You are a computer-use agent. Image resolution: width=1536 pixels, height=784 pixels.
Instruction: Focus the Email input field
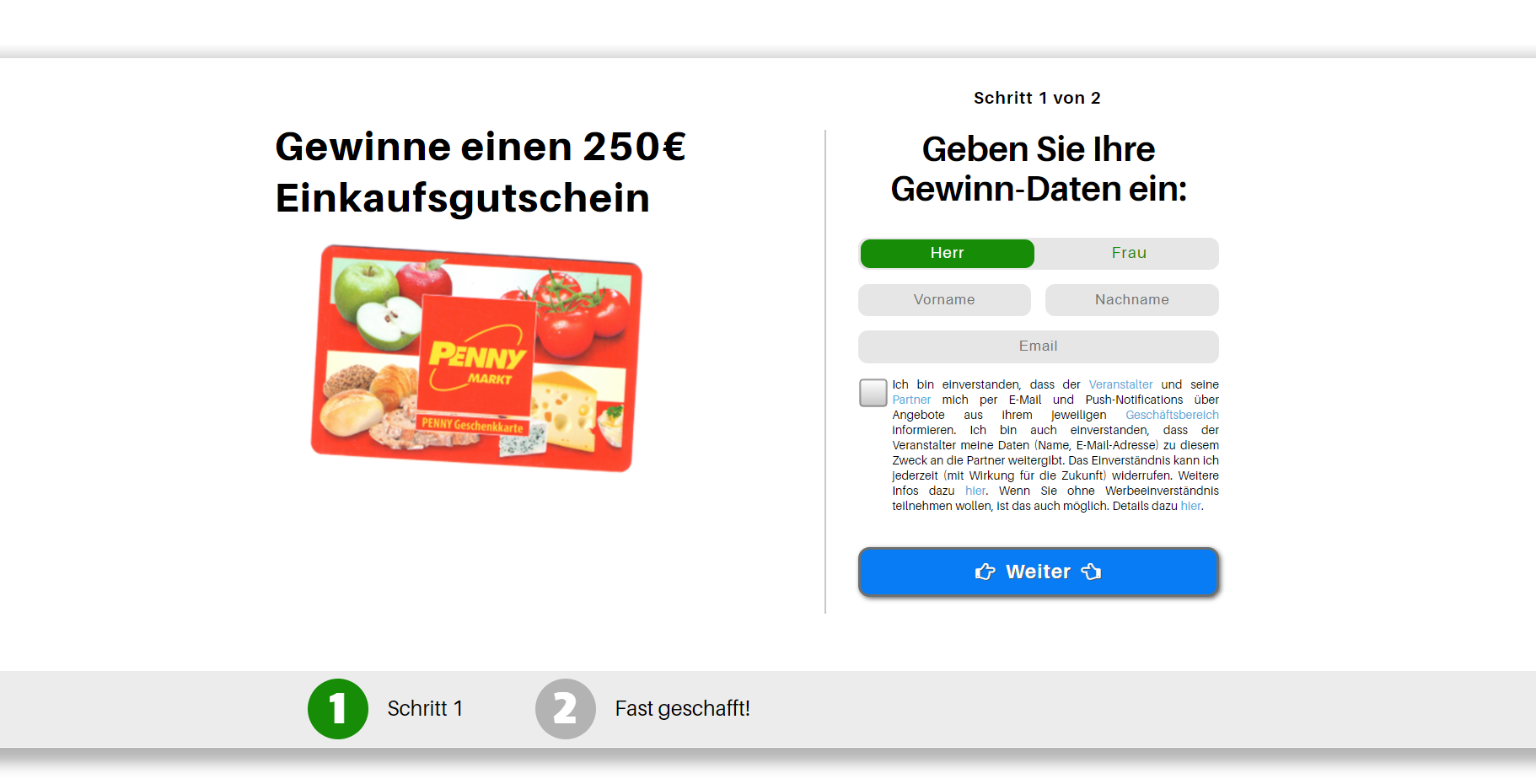pos(1039,346)
